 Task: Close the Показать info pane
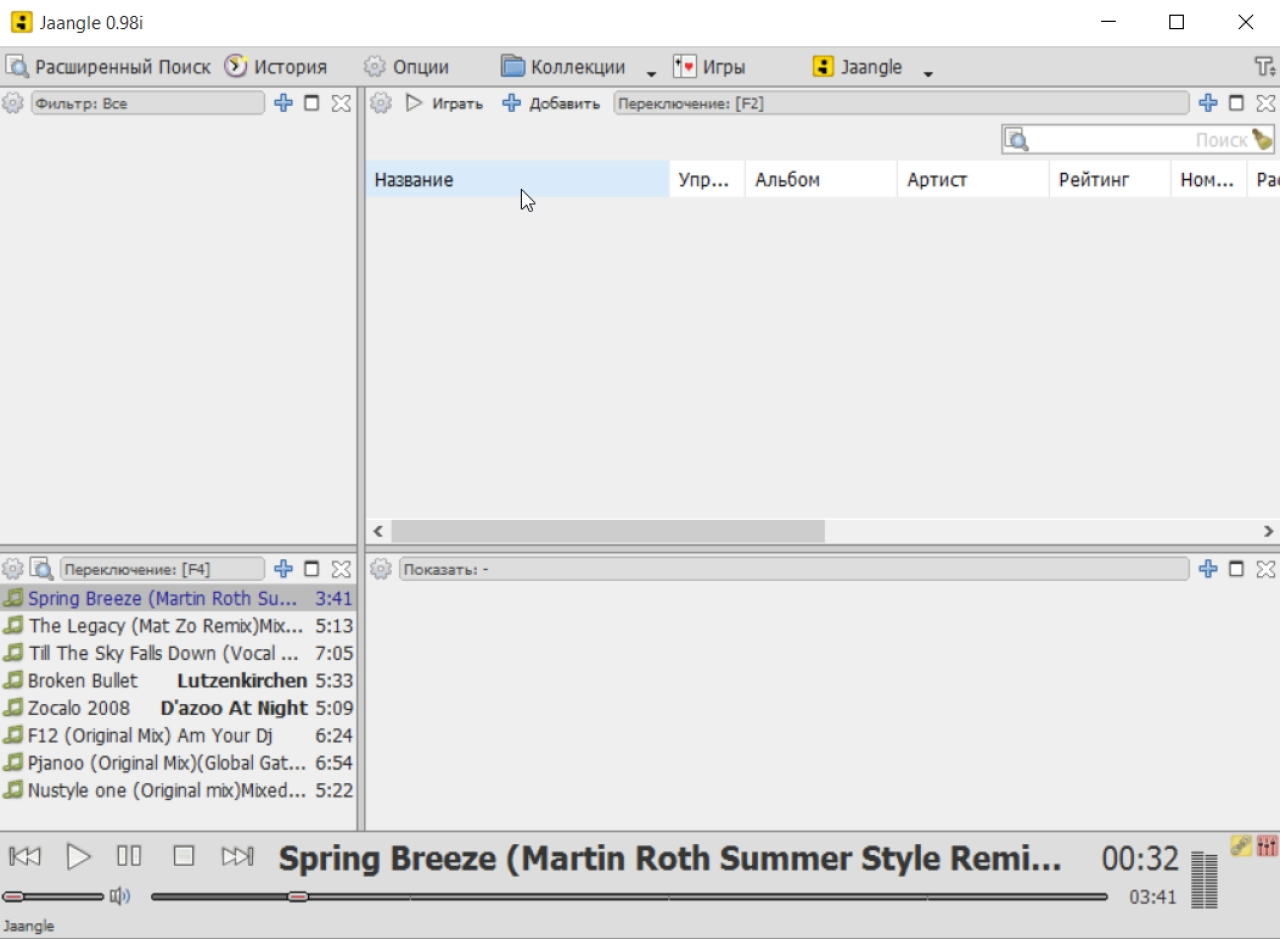[x=1265, y=569]
